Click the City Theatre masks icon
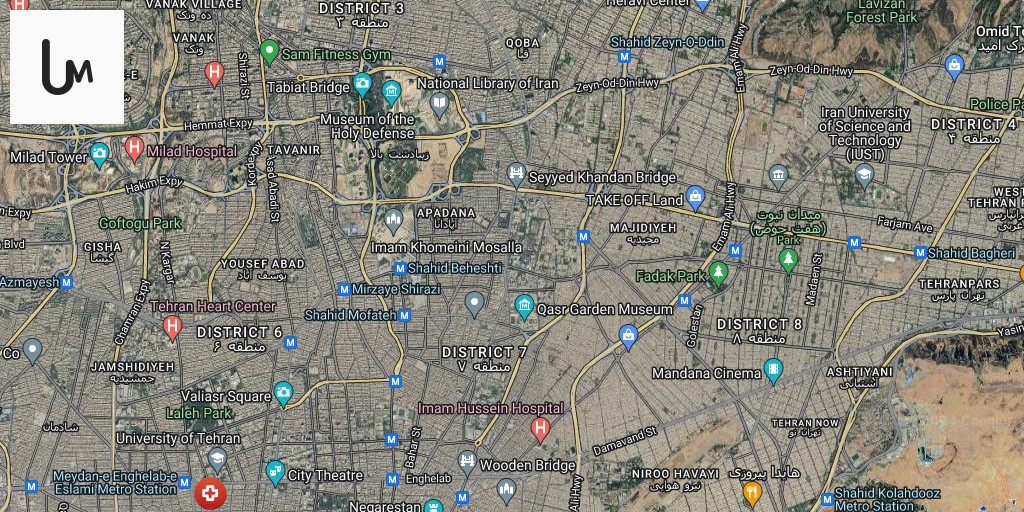 [276, 473]
